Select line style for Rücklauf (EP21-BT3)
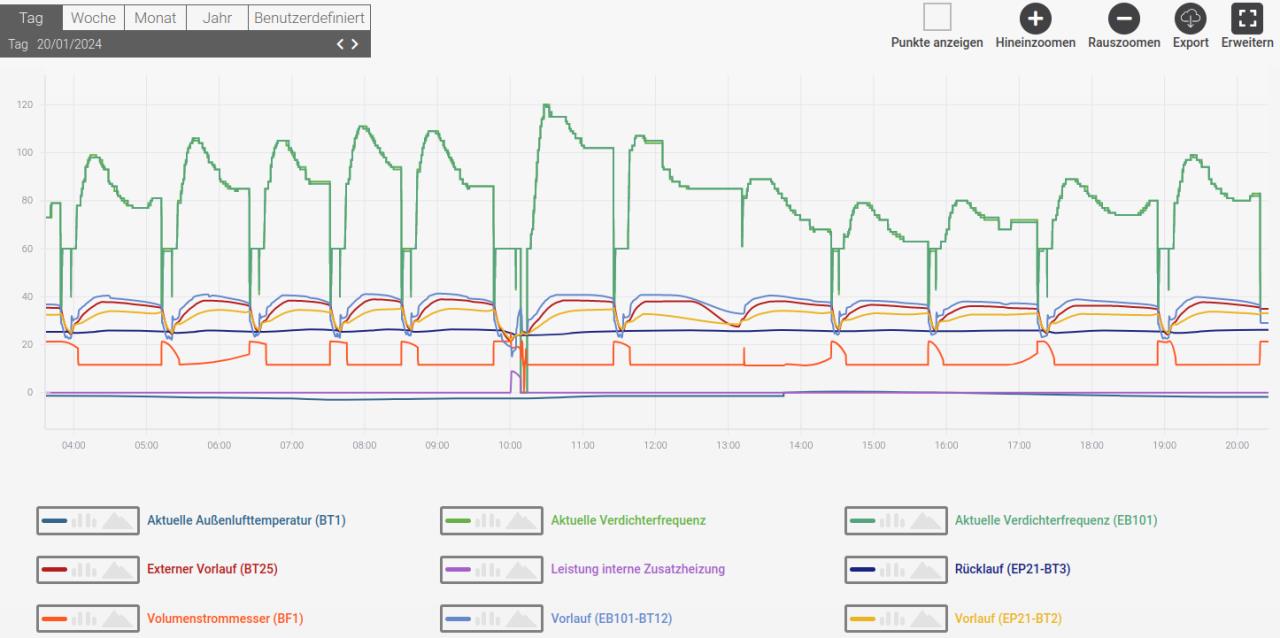1280x638 pixels. pyautogui.click(x=863, y=569)
